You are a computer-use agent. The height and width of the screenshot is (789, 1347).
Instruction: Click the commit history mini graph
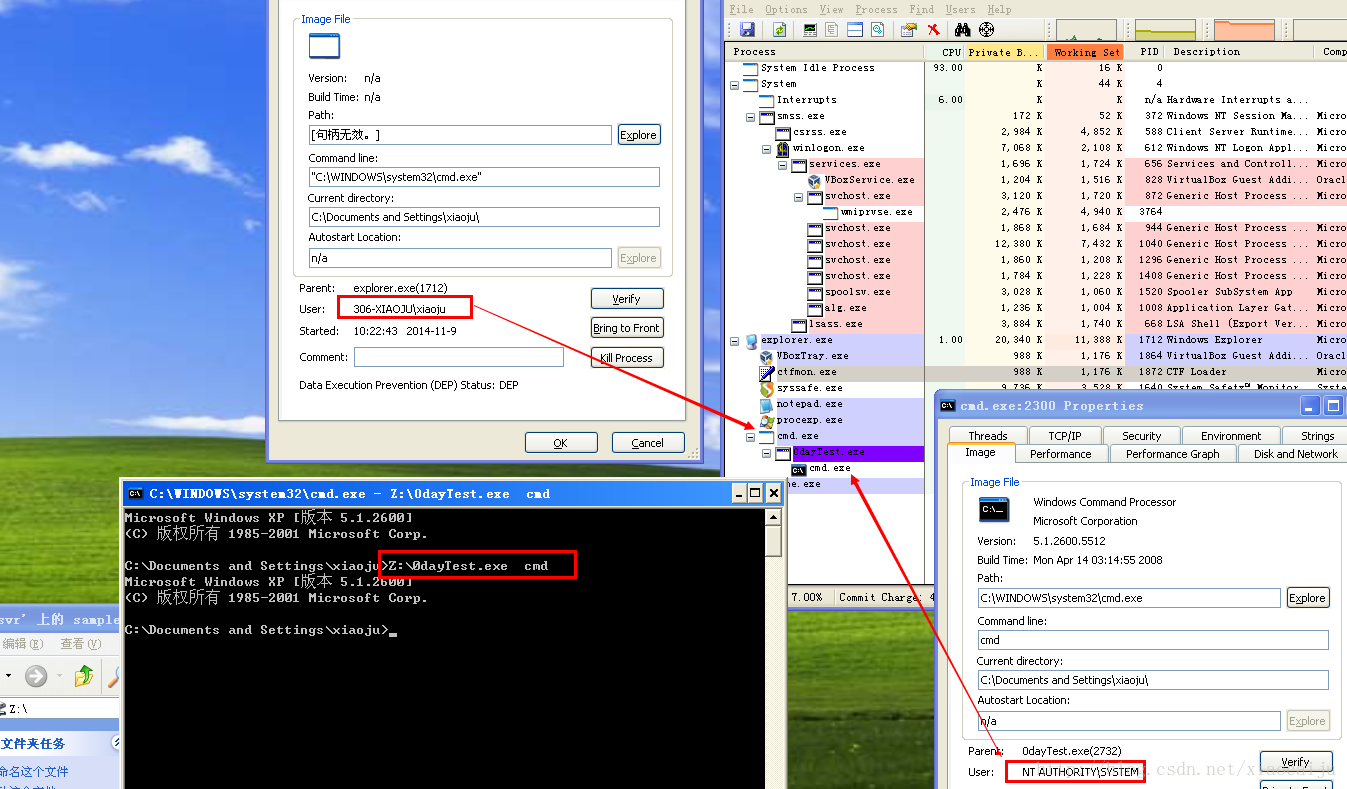tap(1164, 30)
